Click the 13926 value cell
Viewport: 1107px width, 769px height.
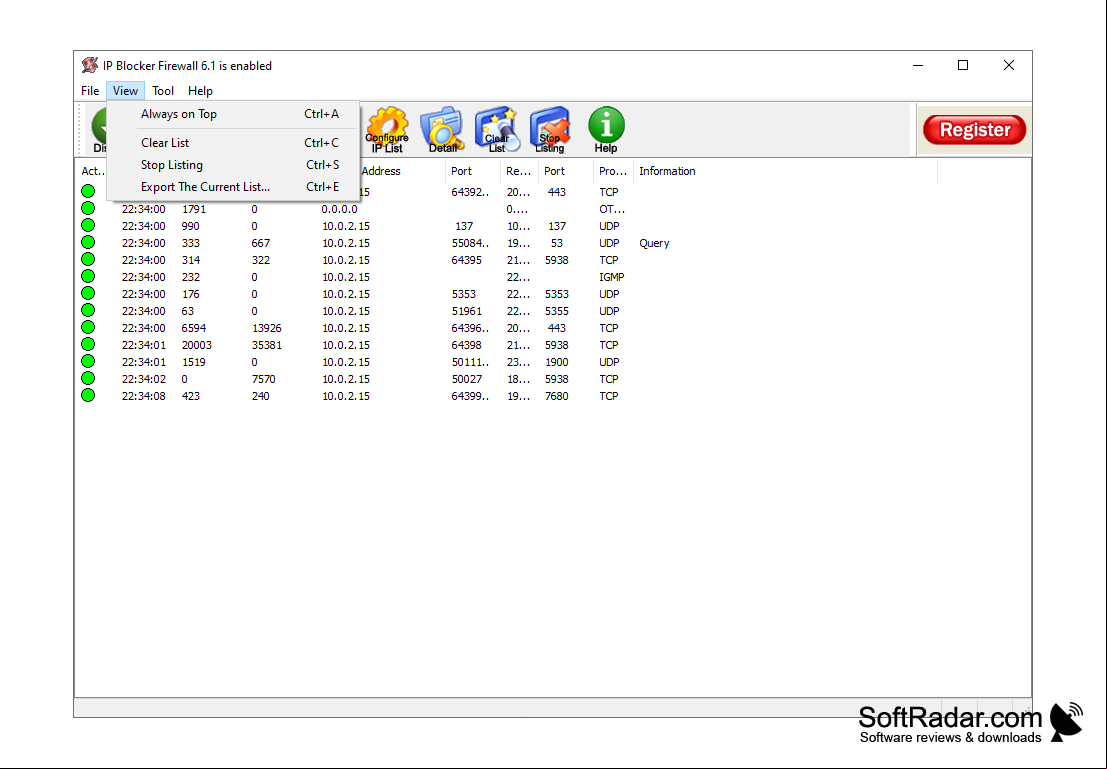[267, 328]
